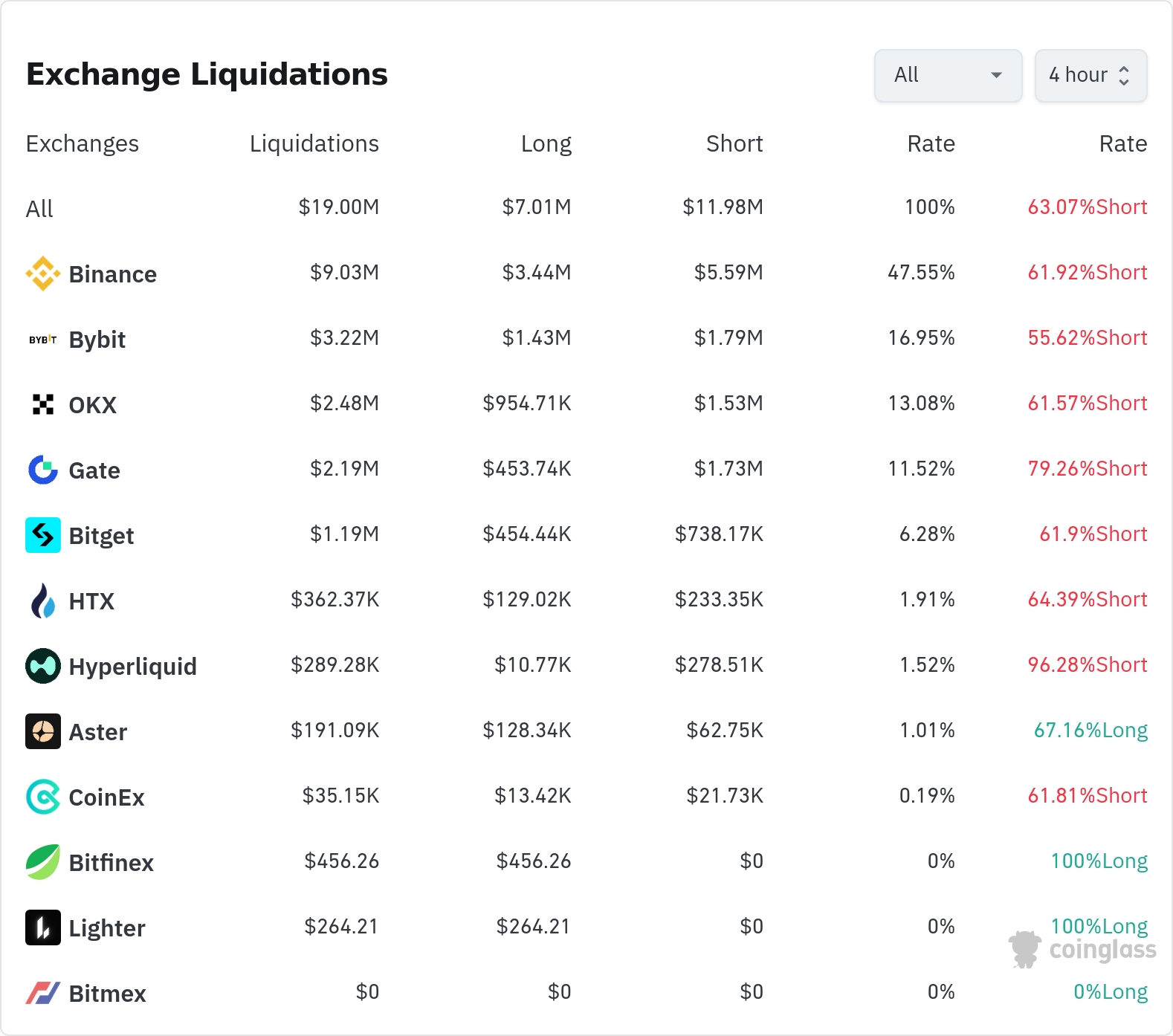Click the Bybit logo icon
The height and width of the screenshot is (1036, 1173).
pos(43,340)
